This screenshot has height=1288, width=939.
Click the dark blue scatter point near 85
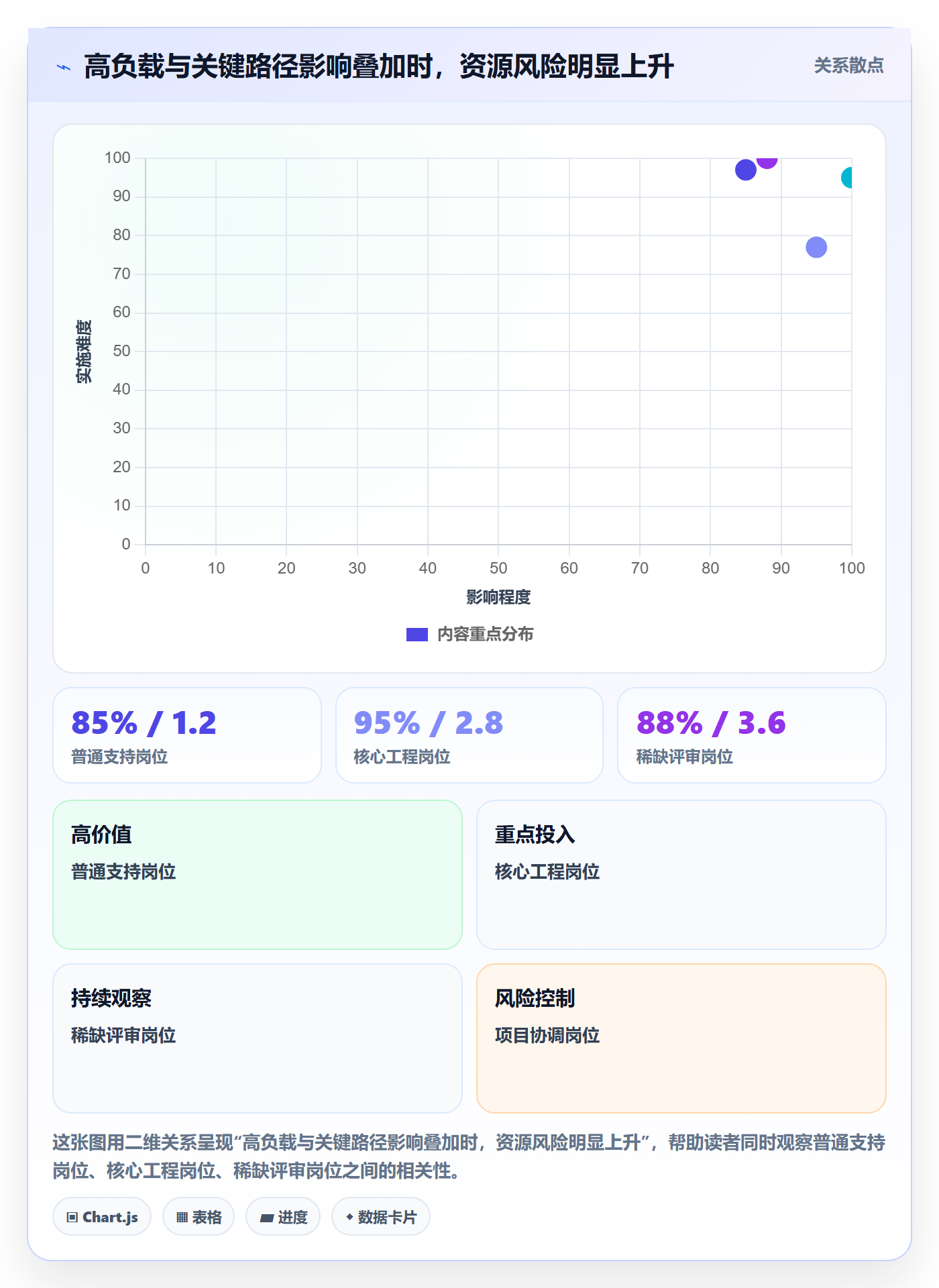[x=745, y=170]
